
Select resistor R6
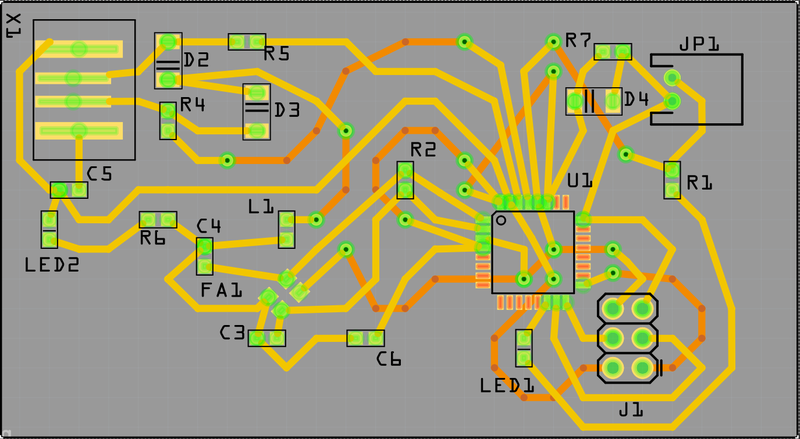pyautogui.click(x=158, y=220)
